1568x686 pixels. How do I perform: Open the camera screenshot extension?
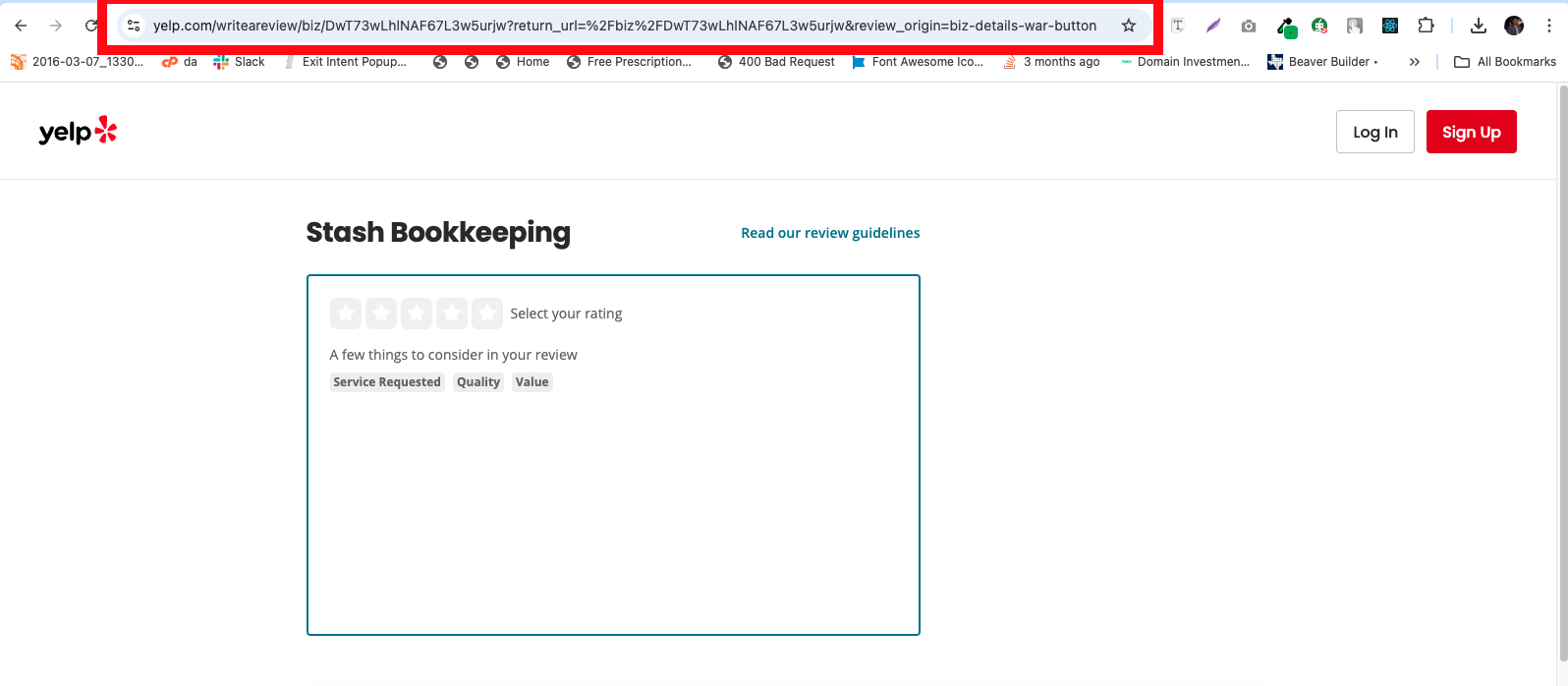(x=1248, y=27)
